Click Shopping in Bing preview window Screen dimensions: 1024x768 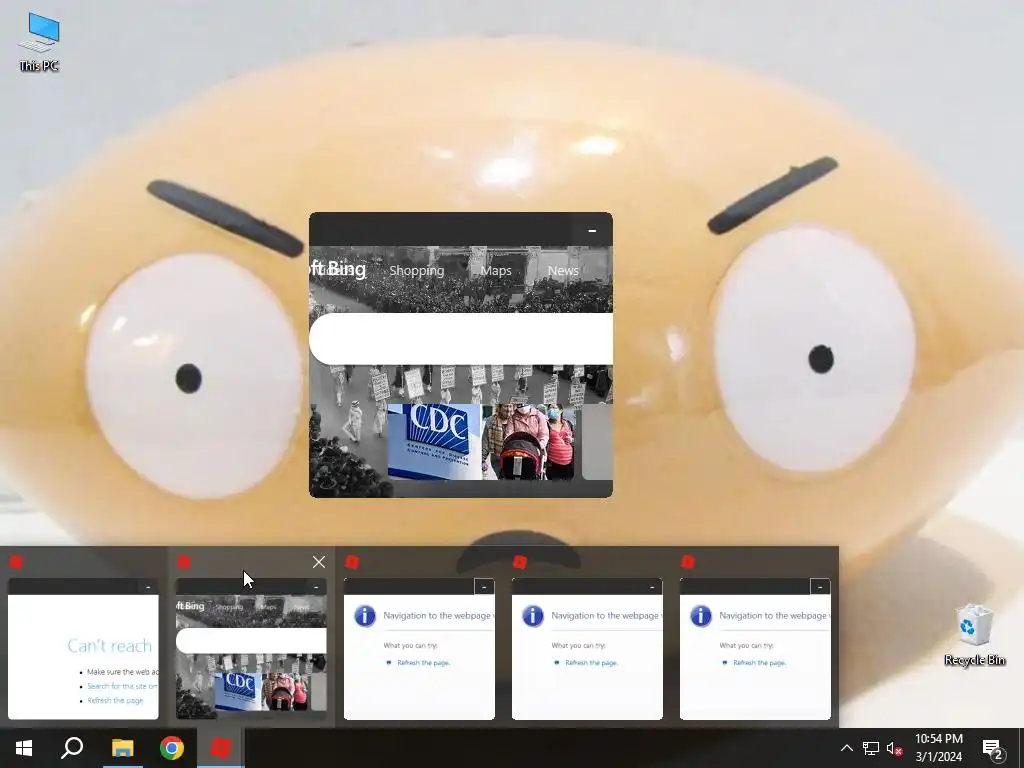click(x=417, y=270)
